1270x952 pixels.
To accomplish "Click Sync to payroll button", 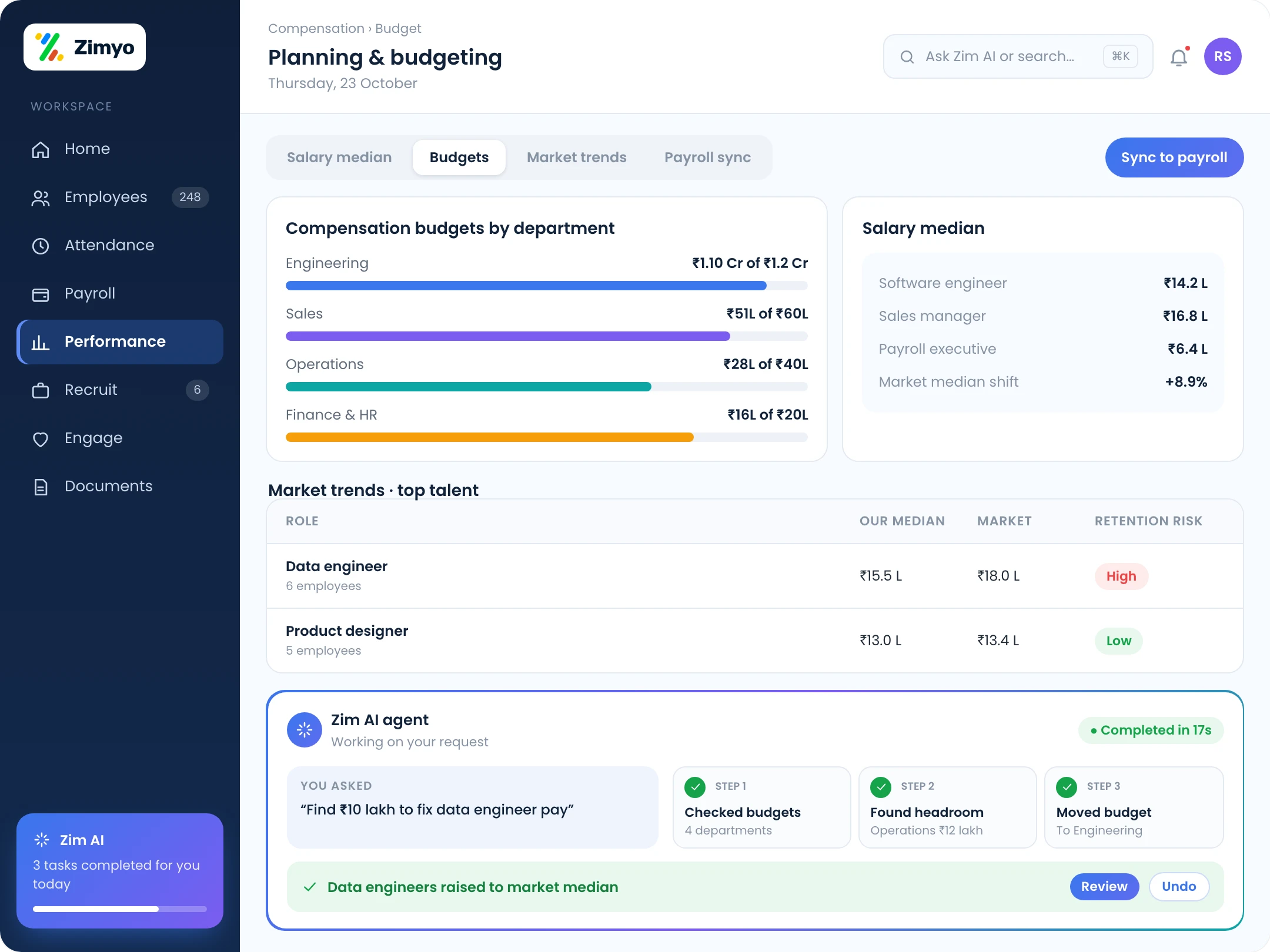I will [x=1174, y=157].
